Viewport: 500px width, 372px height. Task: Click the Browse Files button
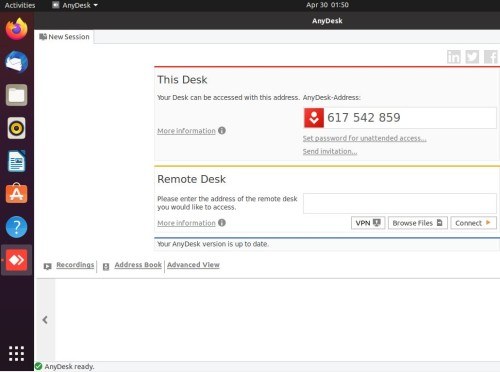(418, 223)
